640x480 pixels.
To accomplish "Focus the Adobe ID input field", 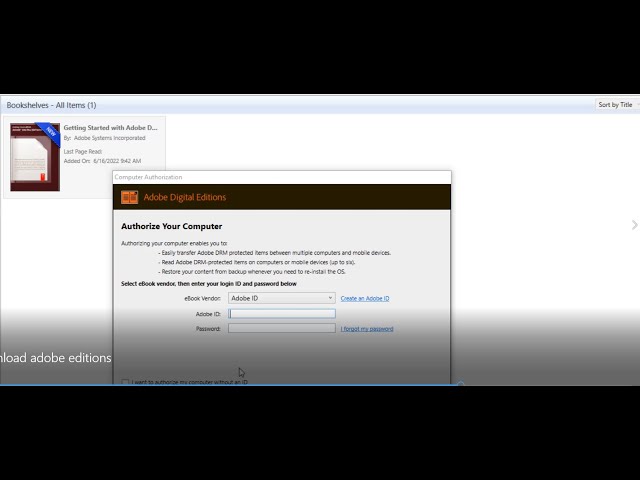I will pos(282,313).
